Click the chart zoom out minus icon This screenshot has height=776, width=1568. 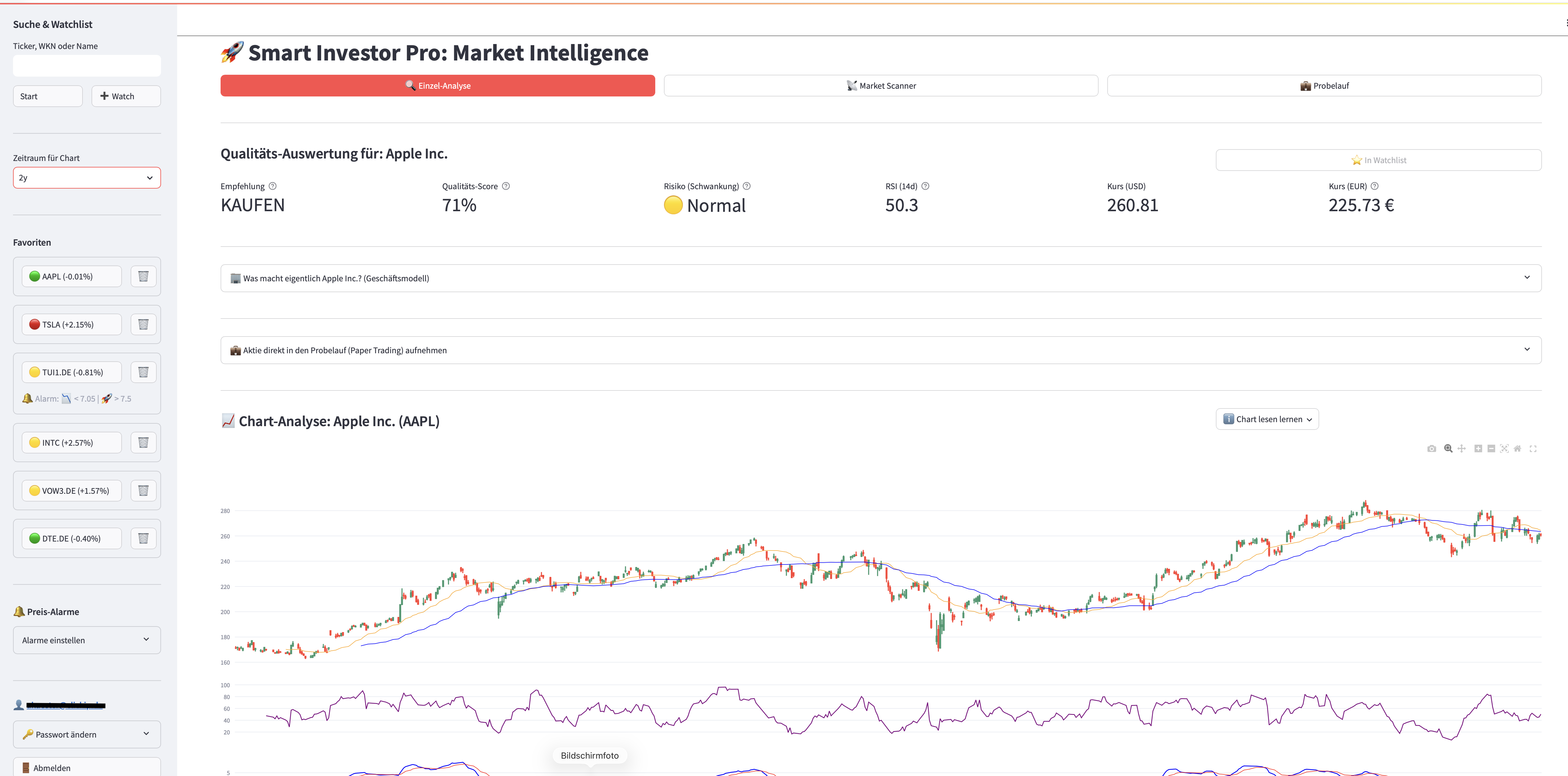(1491, 448)
